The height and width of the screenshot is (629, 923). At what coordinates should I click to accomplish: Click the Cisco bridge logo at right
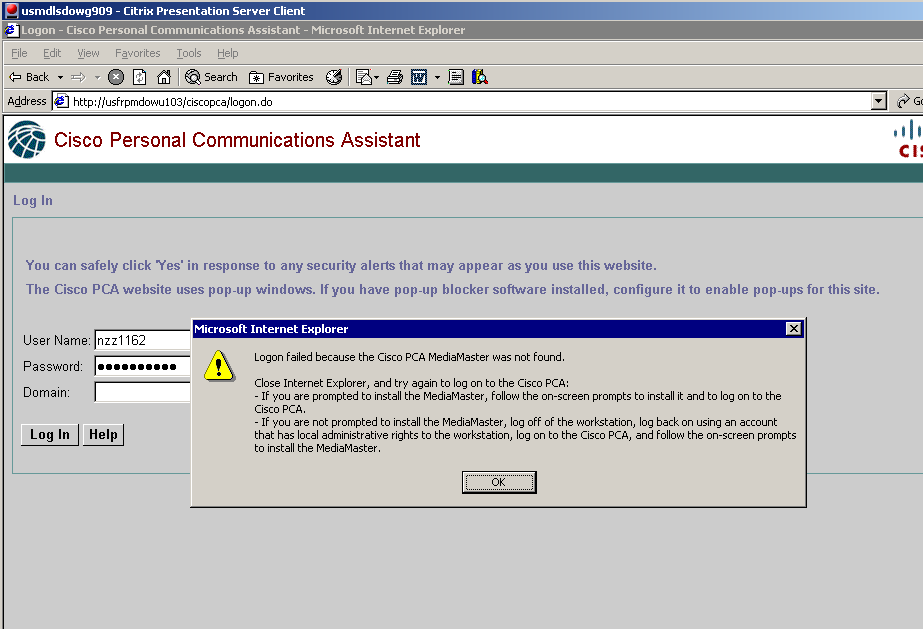pos(908,139)
